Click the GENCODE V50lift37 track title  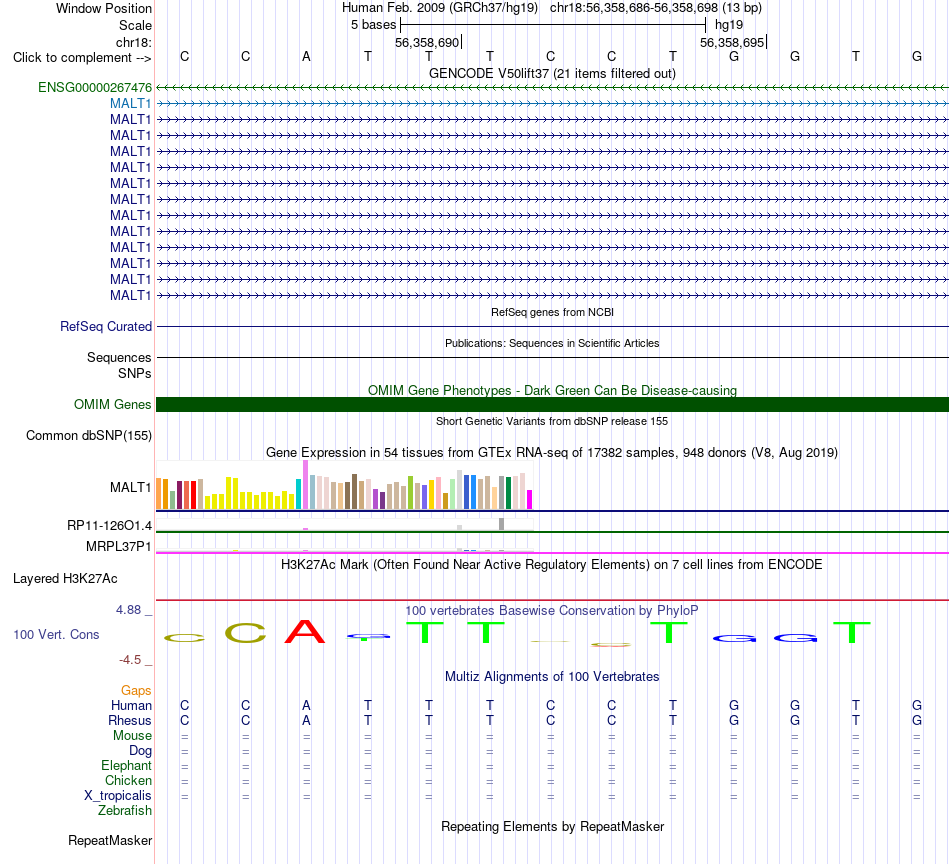(552, 73)
